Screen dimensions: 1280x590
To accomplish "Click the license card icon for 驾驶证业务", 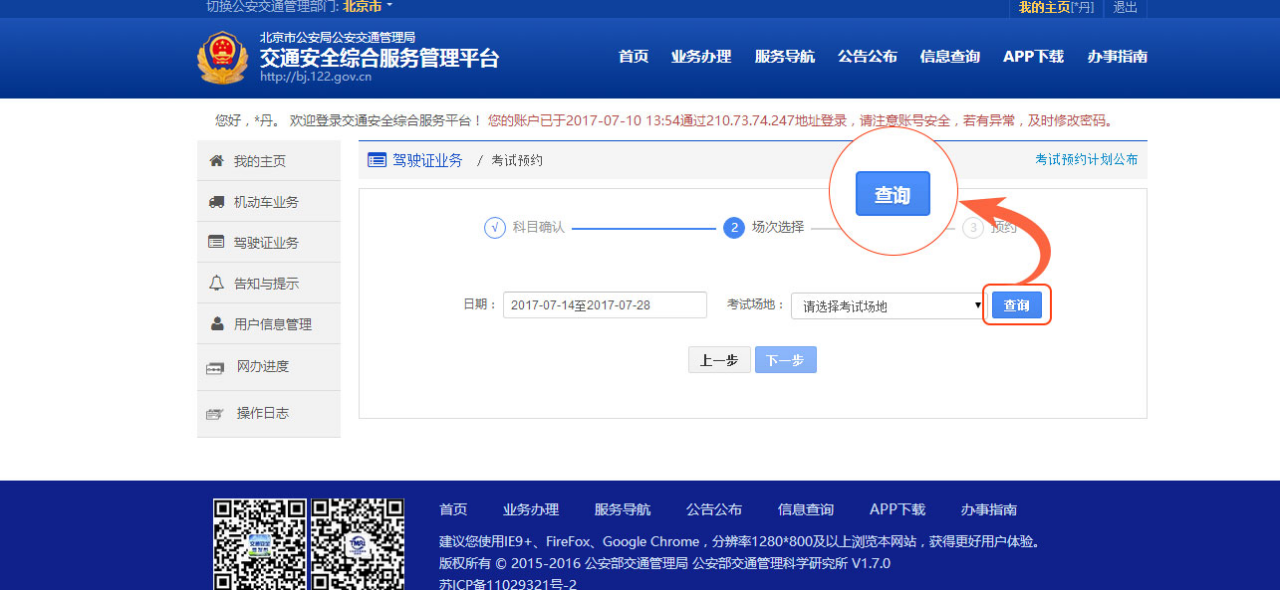I will click(216, 242).
